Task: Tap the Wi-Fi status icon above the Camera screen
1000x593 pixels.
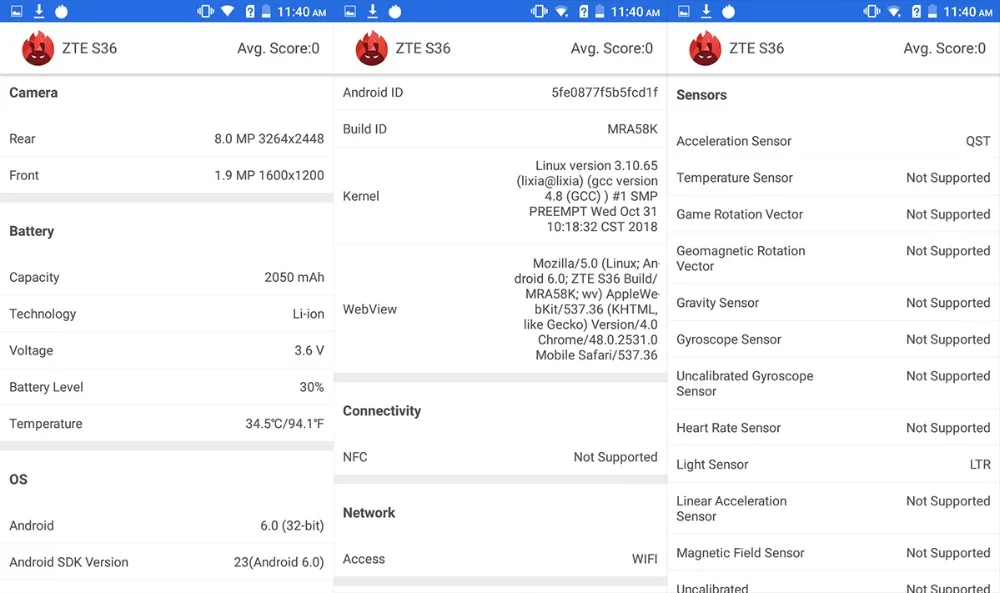Action: (x=228, y=11)
